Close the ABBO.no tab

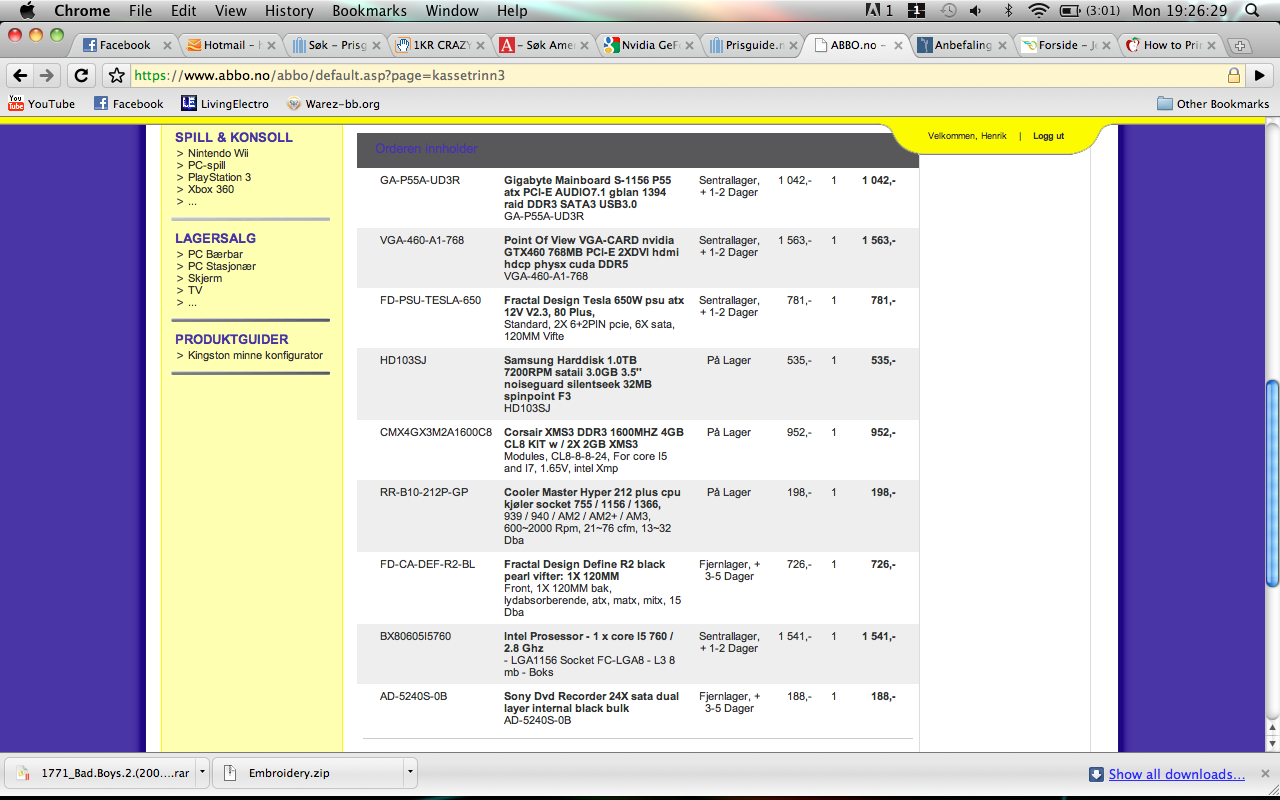[897, 46]
